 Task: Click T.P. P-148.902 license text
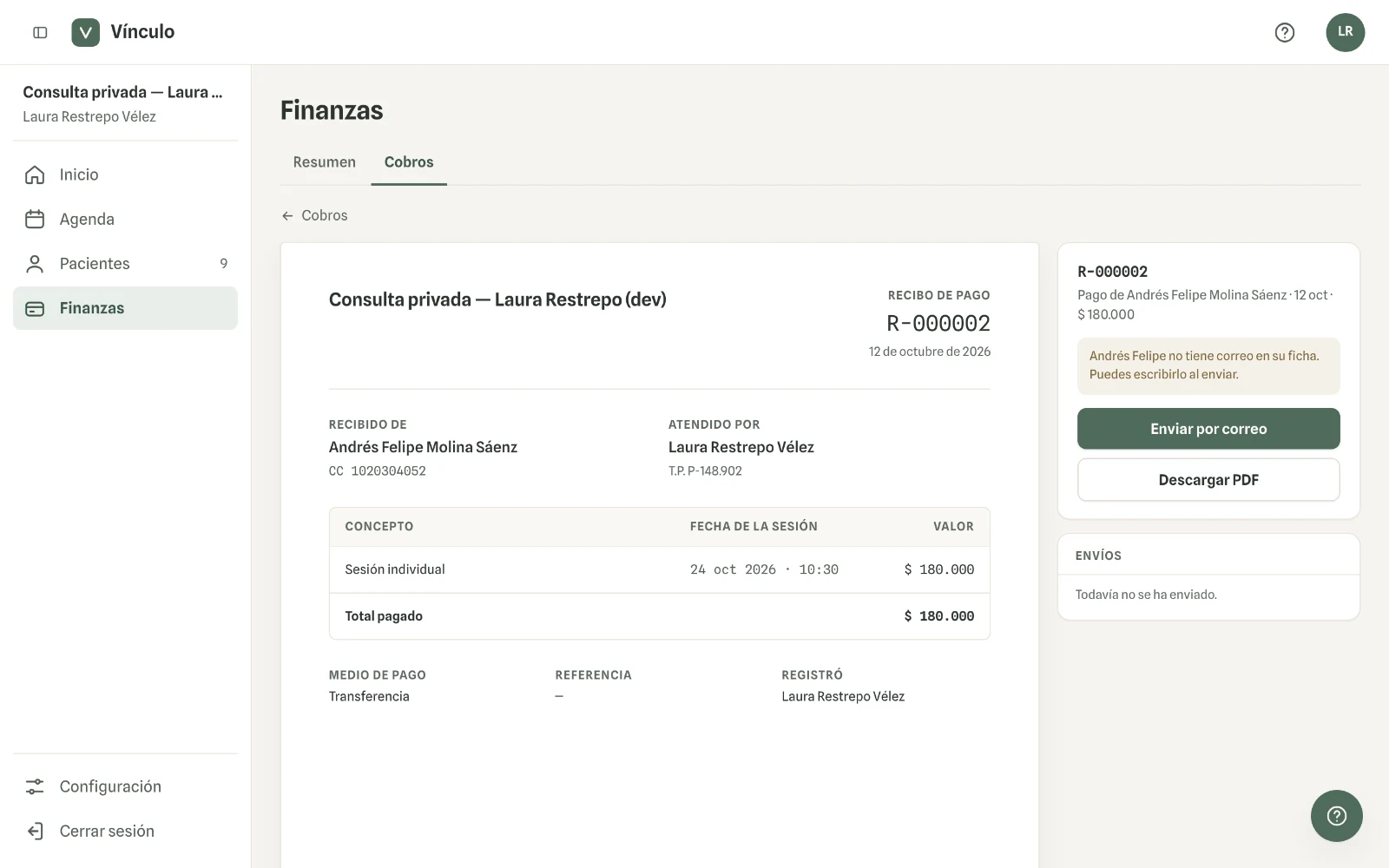click(x=705, y=471)
